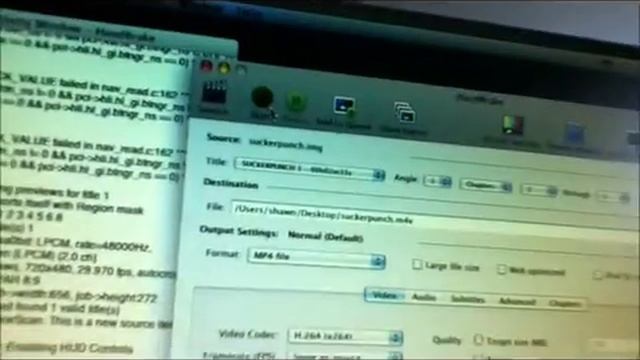This screenshot has height=360, width=640.
Task: Zoom HandBrake window with the third titlebar button
Action: [x=241, y=70]
